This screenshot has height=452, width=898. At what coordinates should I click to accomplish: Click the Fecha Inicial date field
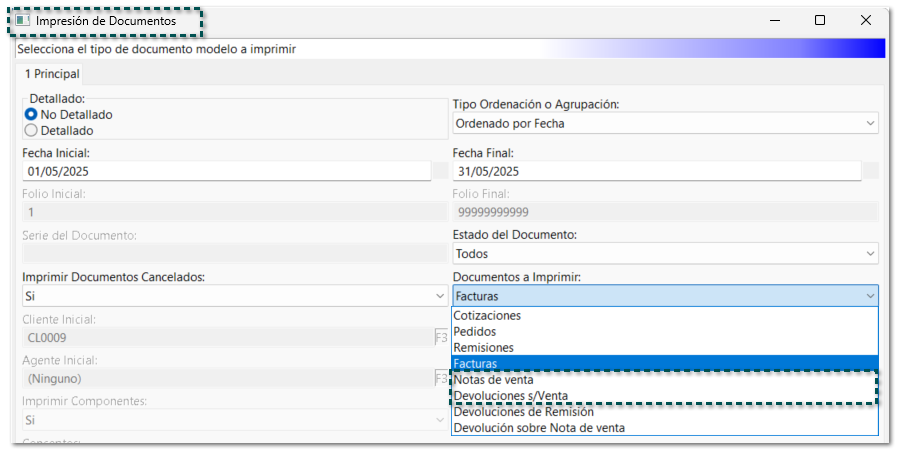click(x=226, y=171)
